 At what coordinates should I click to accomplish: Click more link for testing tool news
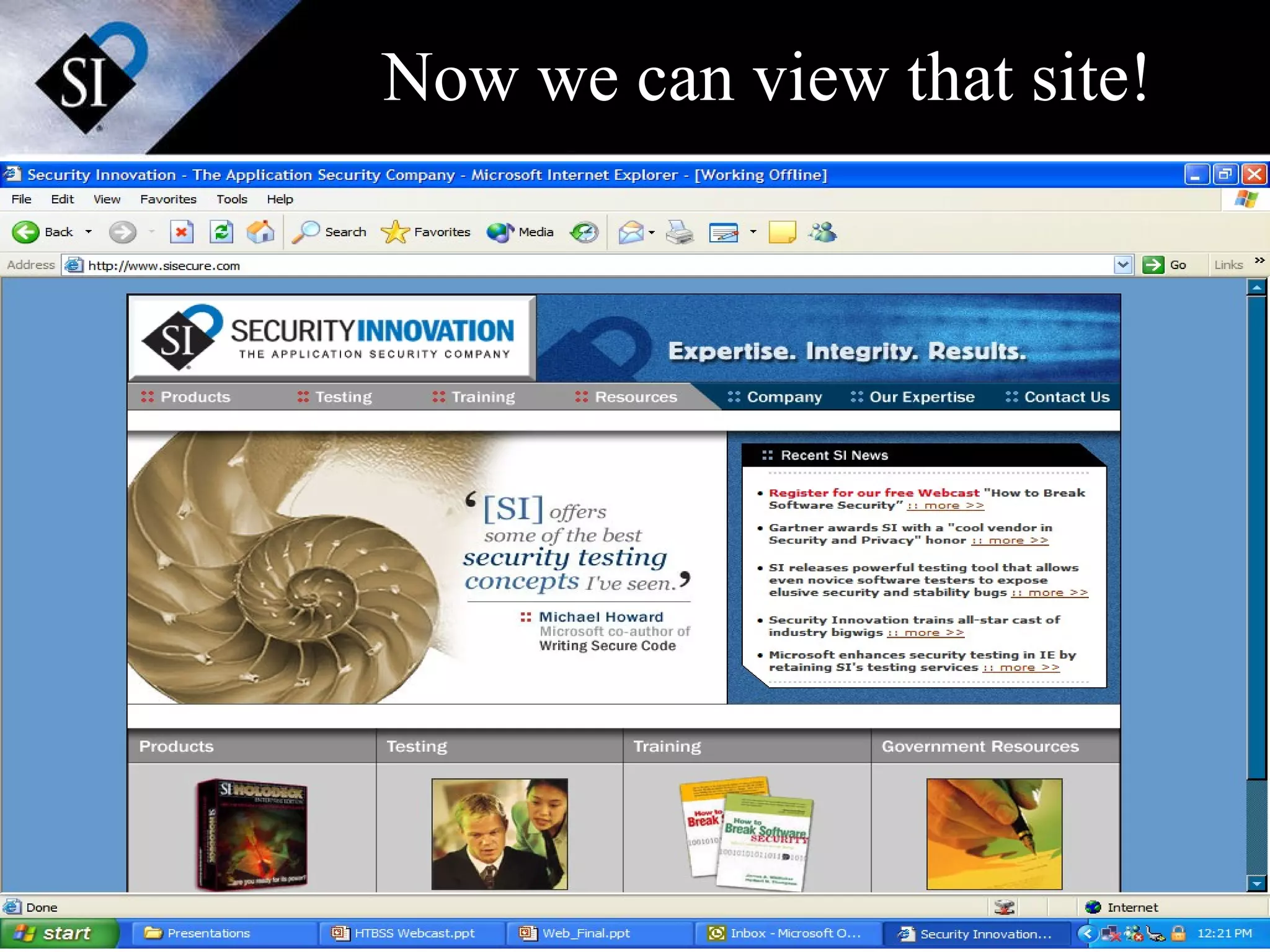tap(1049, 593)
